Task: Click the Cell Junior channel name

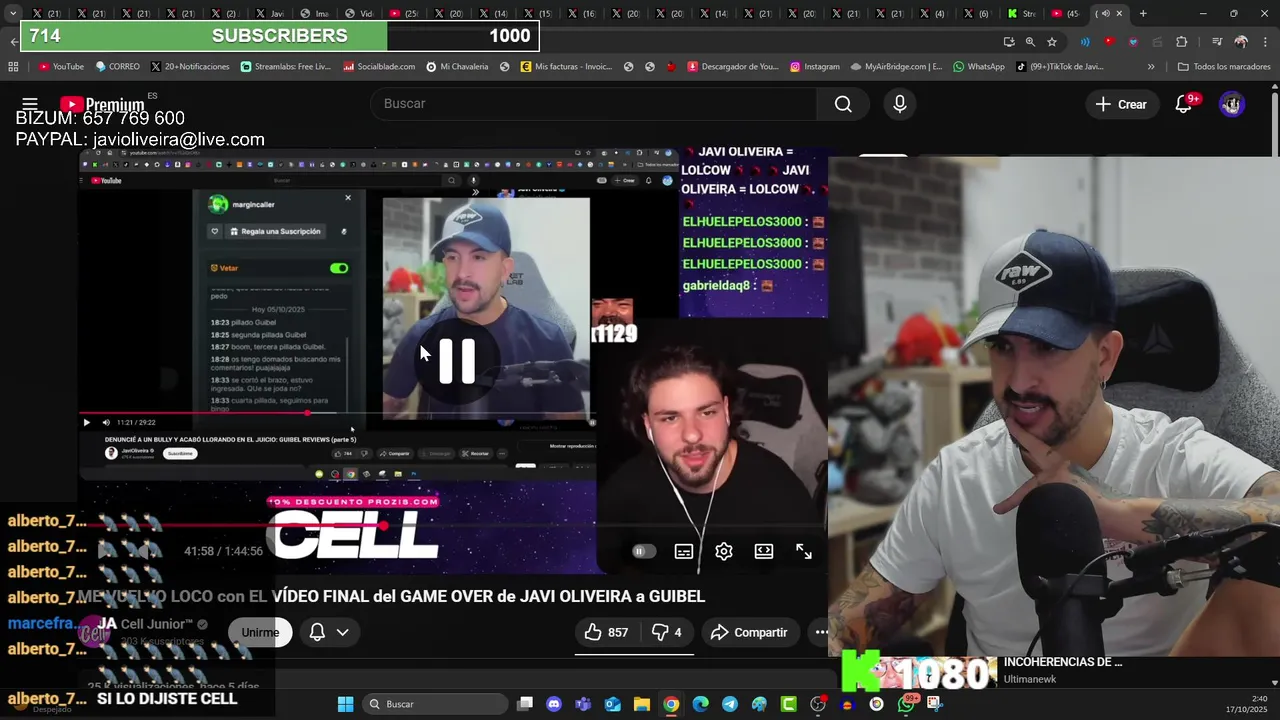Action: click(156, 624)
